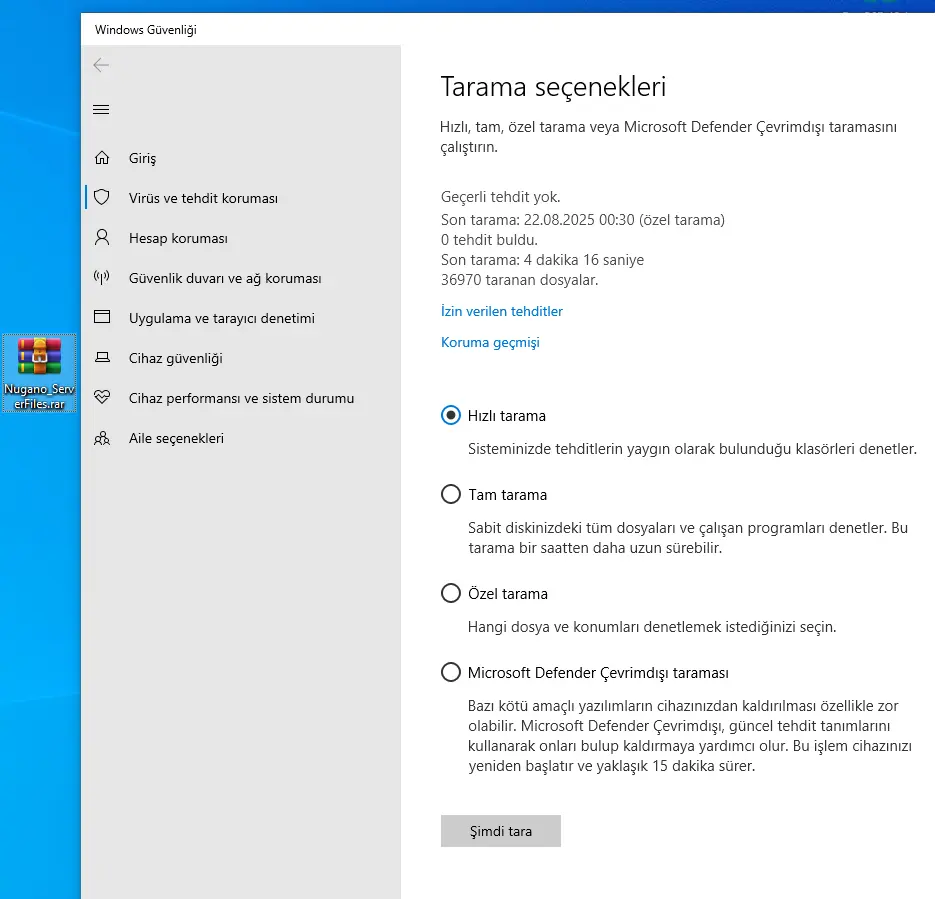Click the back arrow icon
The width and height of the screenshot is (935, 899).
click(x=101, y=65)
